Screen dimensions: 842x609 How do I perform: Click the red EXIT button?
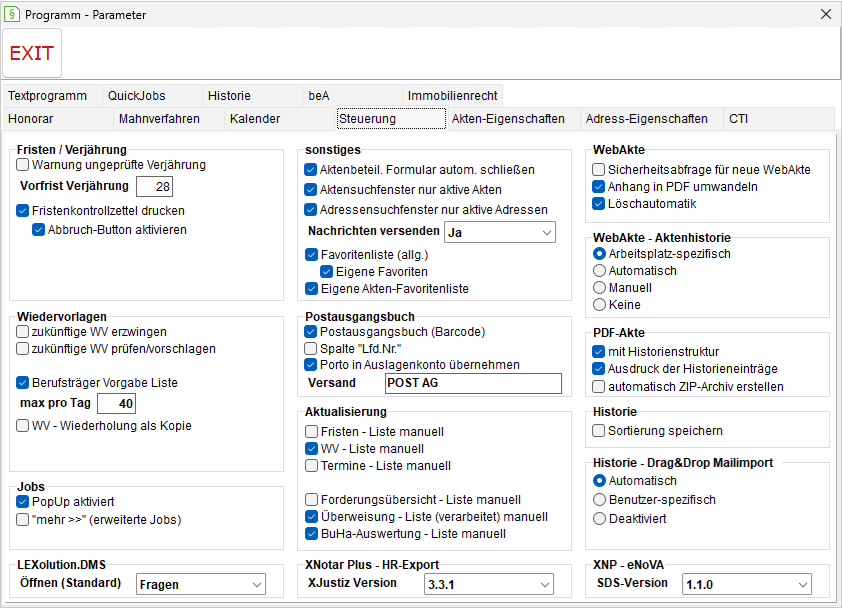pyautogui.click(x=32, y=53)
